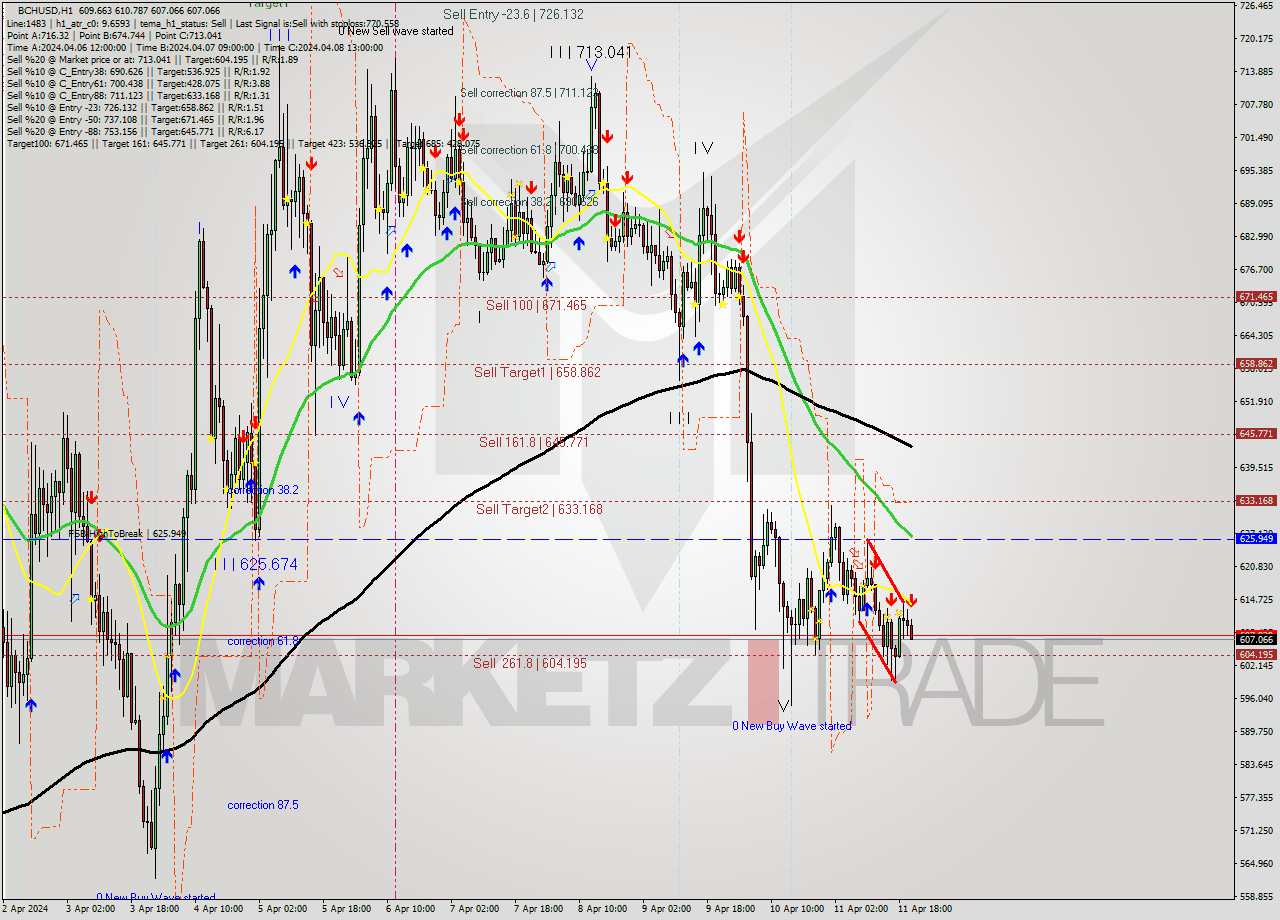Click '8 Apr 10:00' on time axis

[602, 909]
